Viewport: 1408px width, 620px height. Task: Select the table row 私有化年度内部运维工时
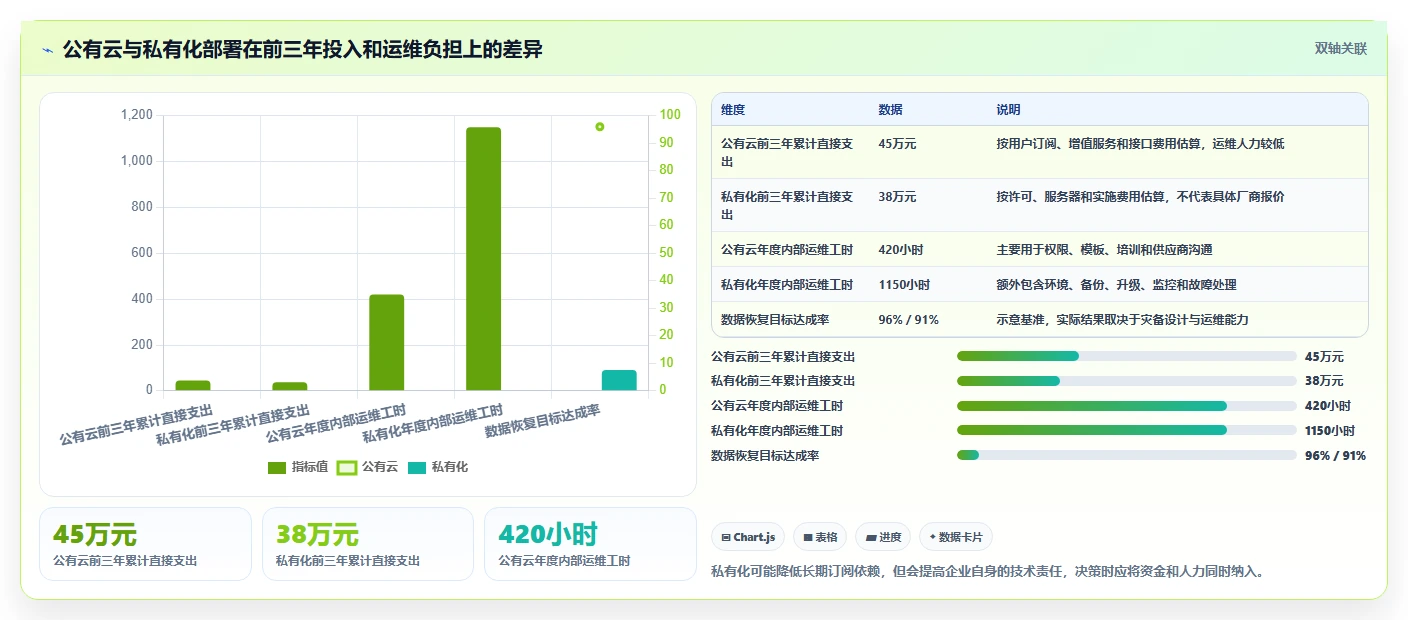coord(1039,284)
